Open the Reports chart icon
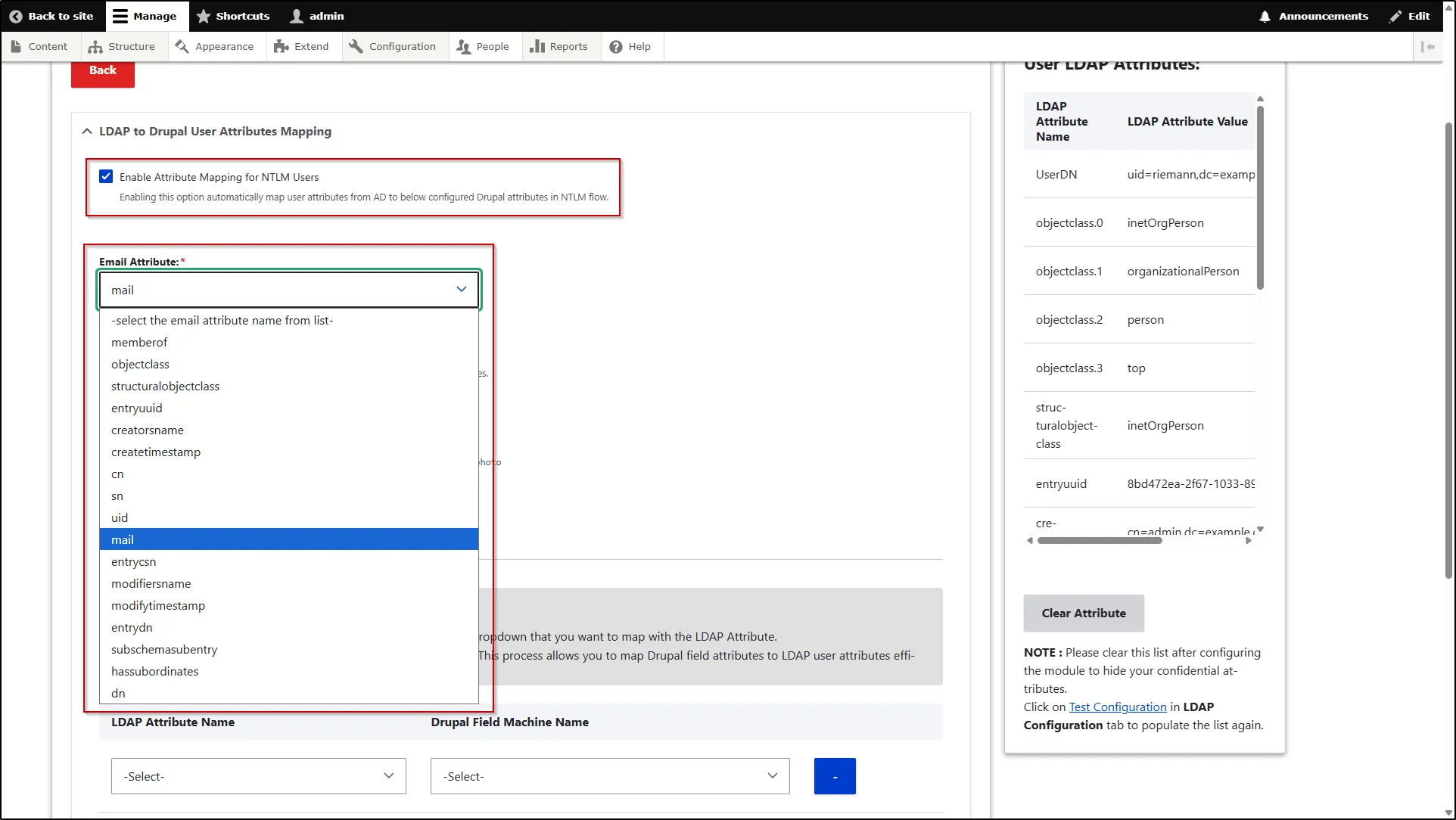Viewport: 1456px width, 820px height. tap(537, 46)
